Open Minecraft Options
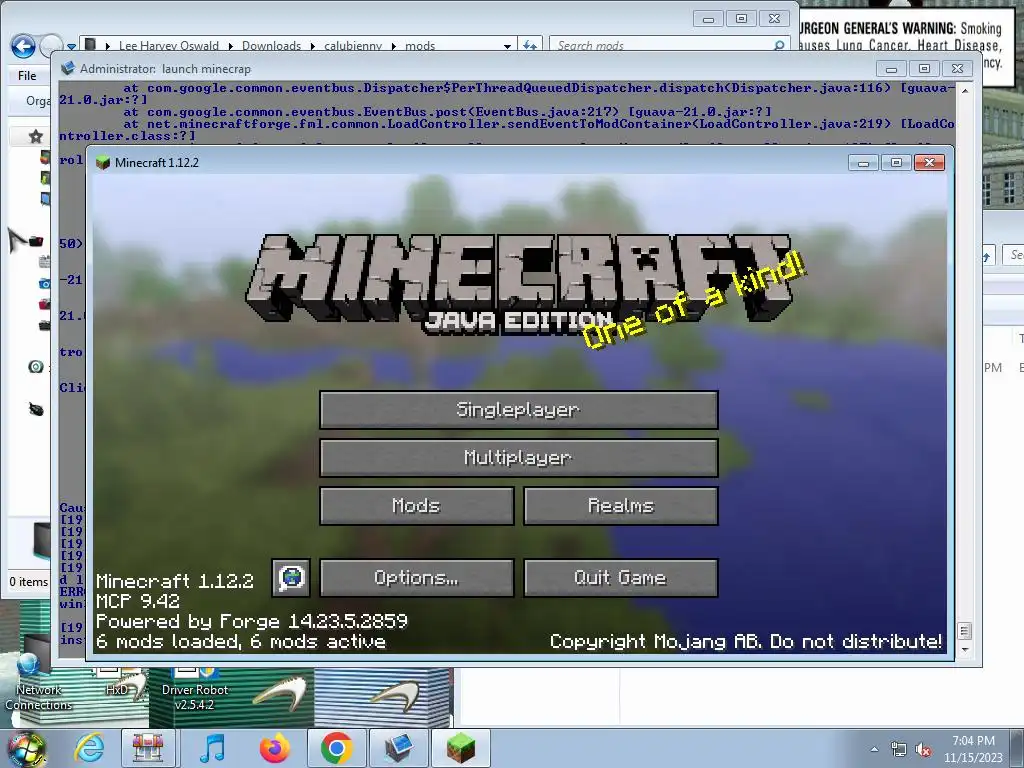This screenshot has width=1024, height=768. point(417,577)
